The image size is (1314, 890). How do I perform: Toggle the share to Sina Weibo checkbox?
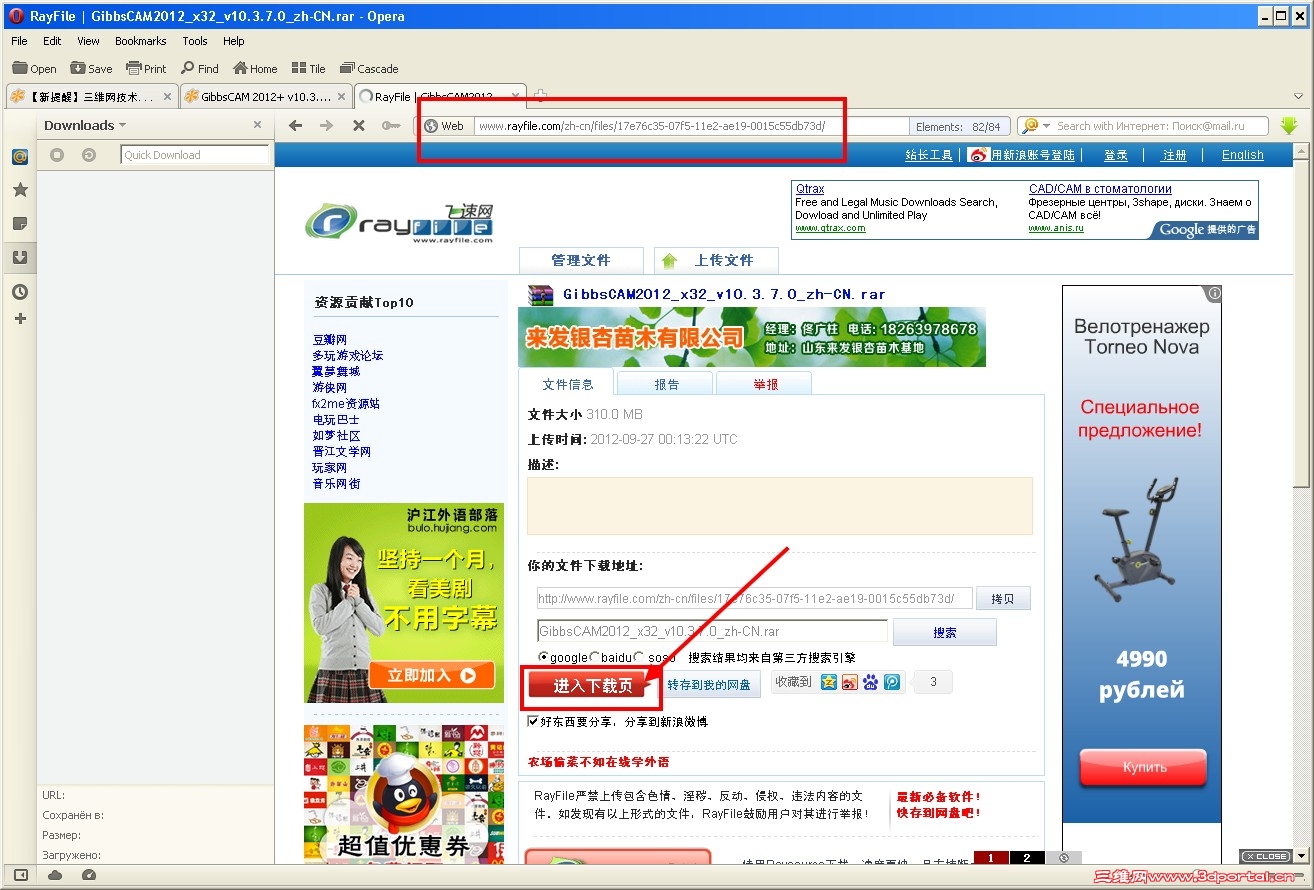click(533, 721)
